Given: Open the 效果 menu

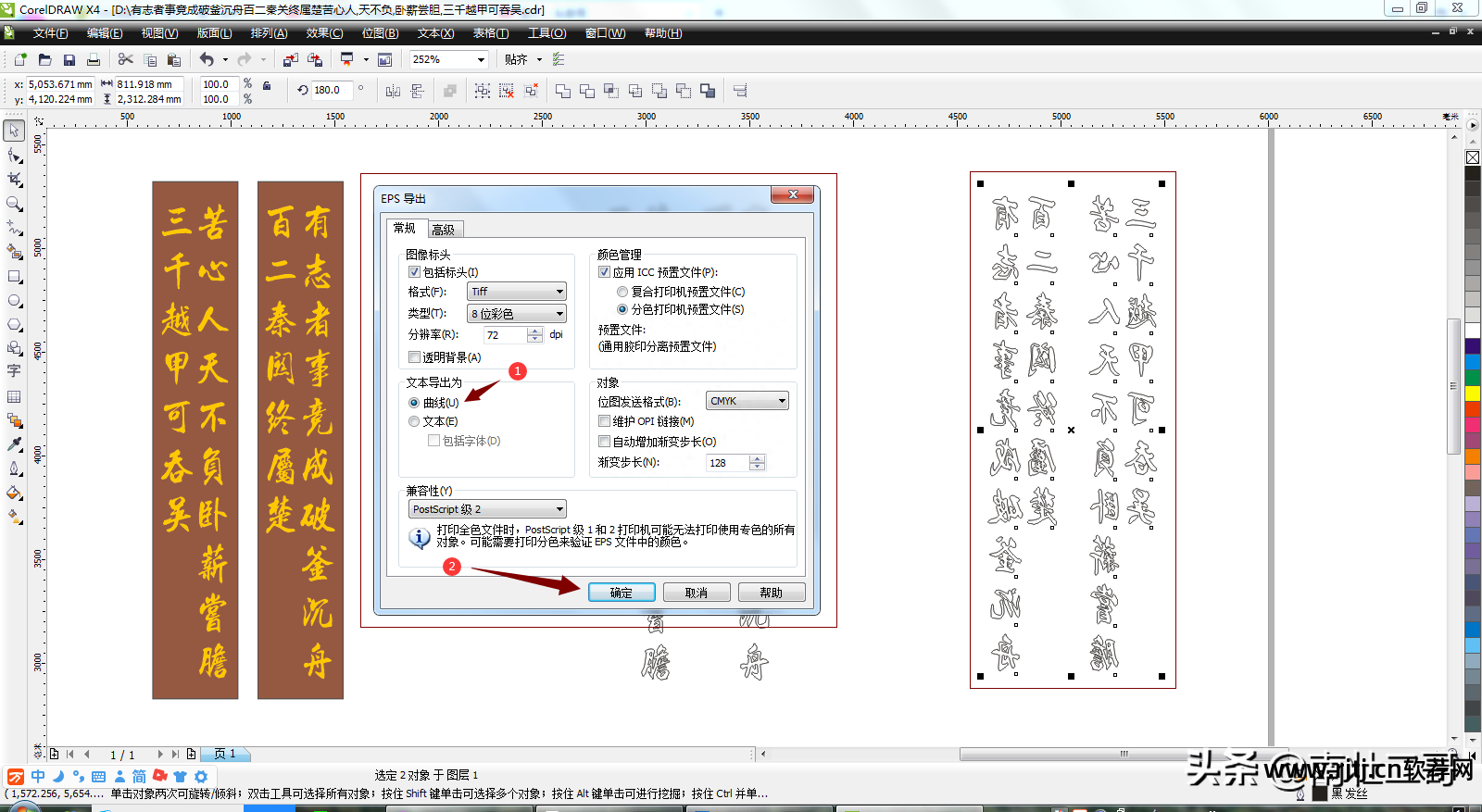Looking at the screenshot, I should click(324, 33).
